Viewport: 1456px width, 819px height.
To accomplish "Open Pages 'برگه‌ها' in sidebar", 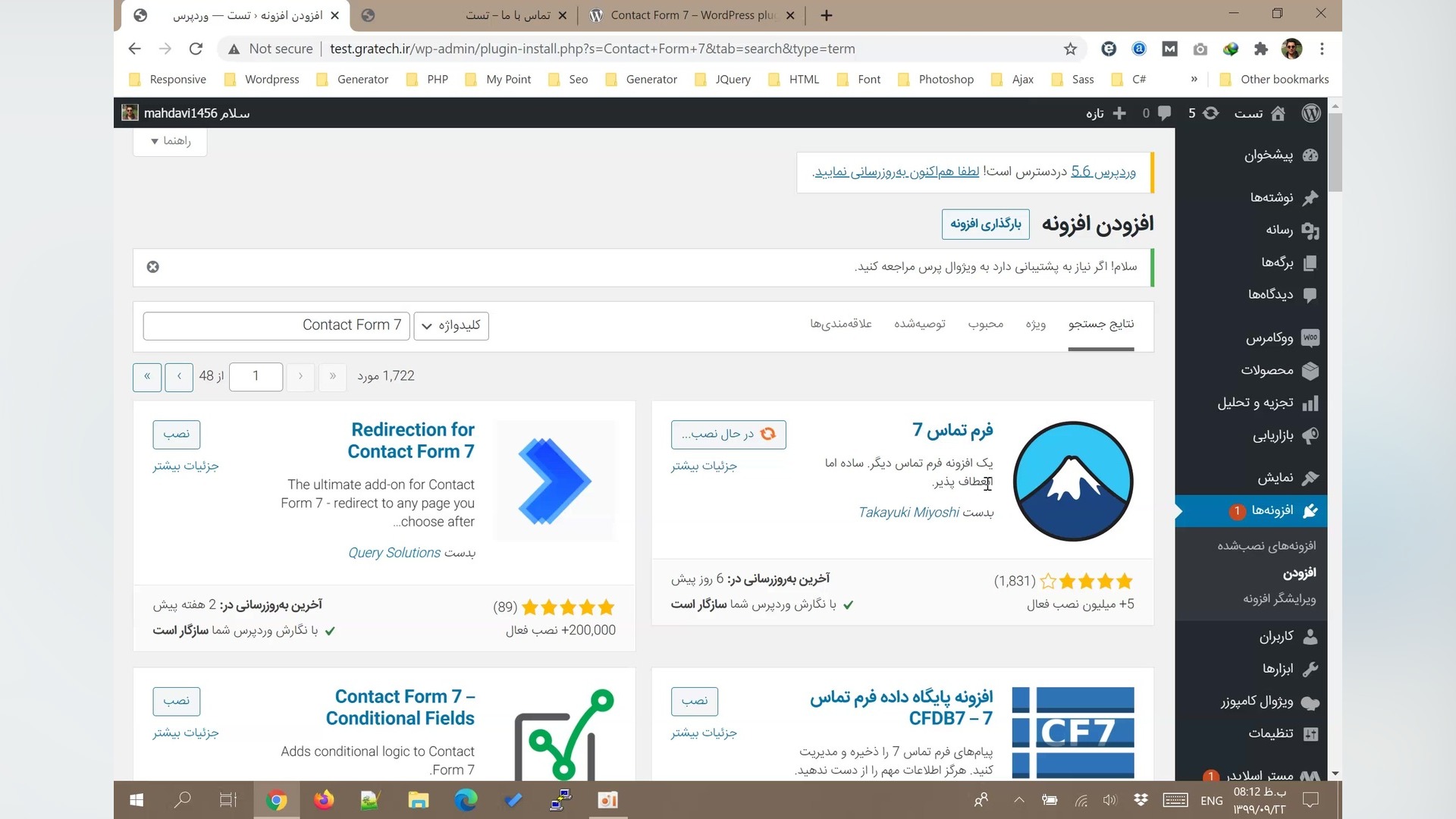I will point(1288,262).
